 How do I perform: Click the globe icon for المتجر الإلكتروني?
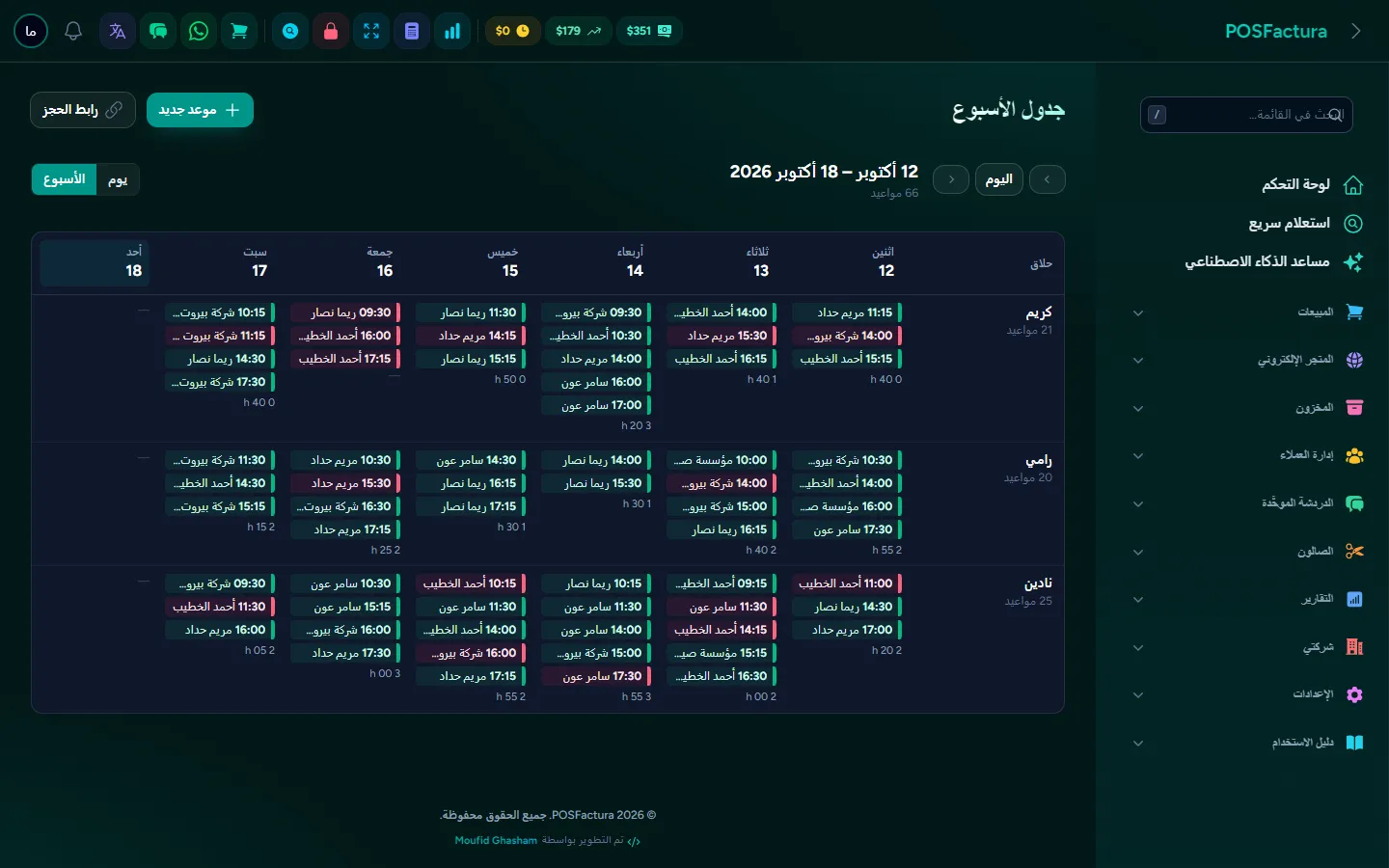click(1354, 360)
